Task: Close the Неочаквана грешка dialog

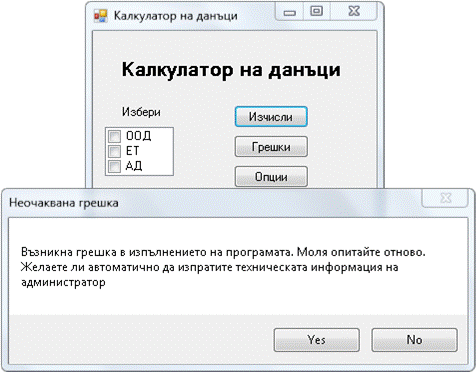Action: (x=446, y=198)
